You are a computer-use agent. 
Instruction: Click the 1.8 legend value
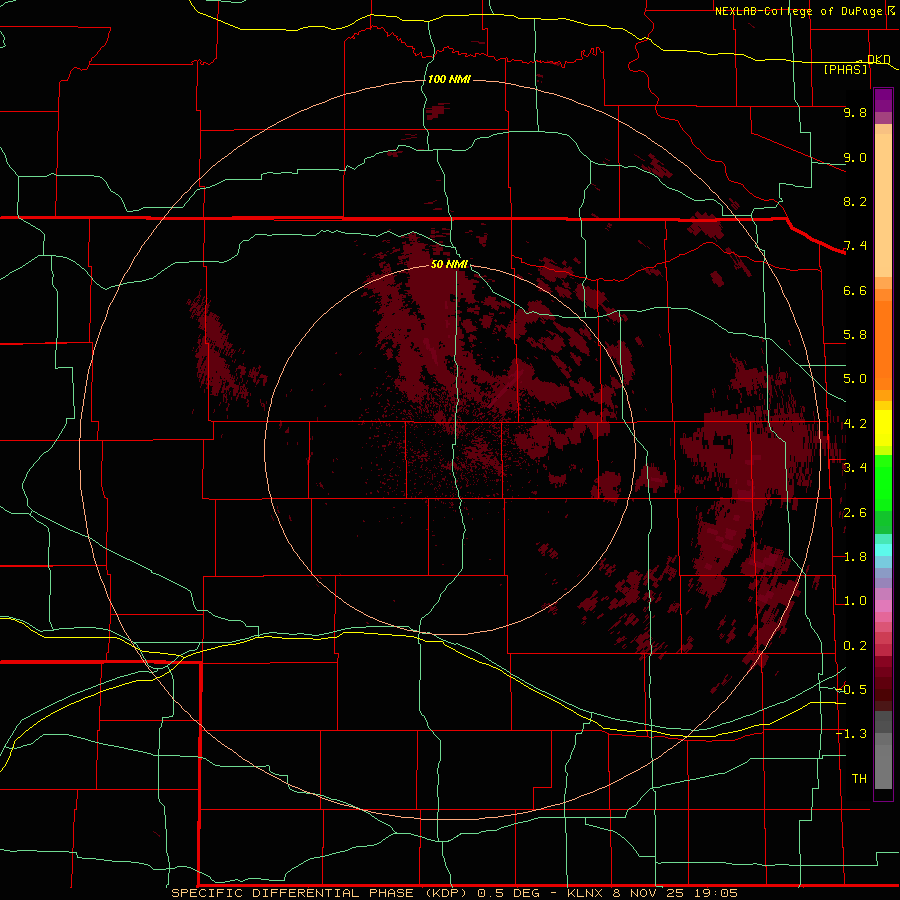coord(855,557)
